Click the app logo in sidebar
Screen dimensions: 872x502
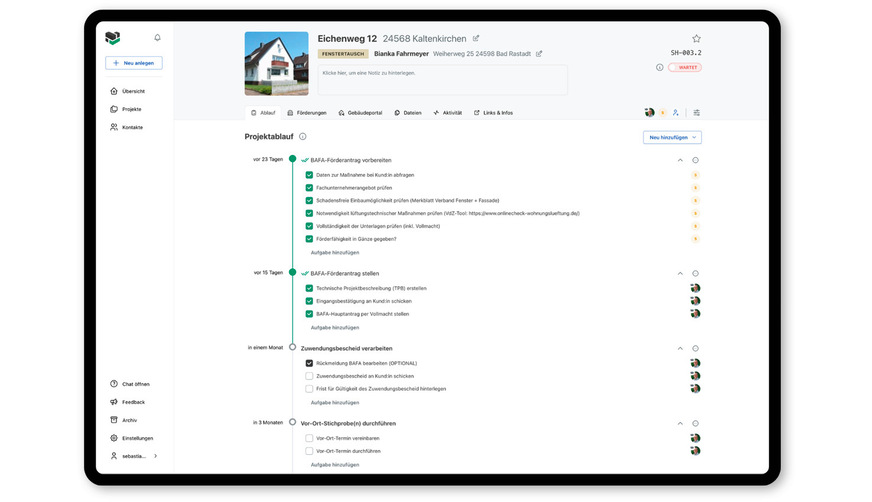(113, 37)
